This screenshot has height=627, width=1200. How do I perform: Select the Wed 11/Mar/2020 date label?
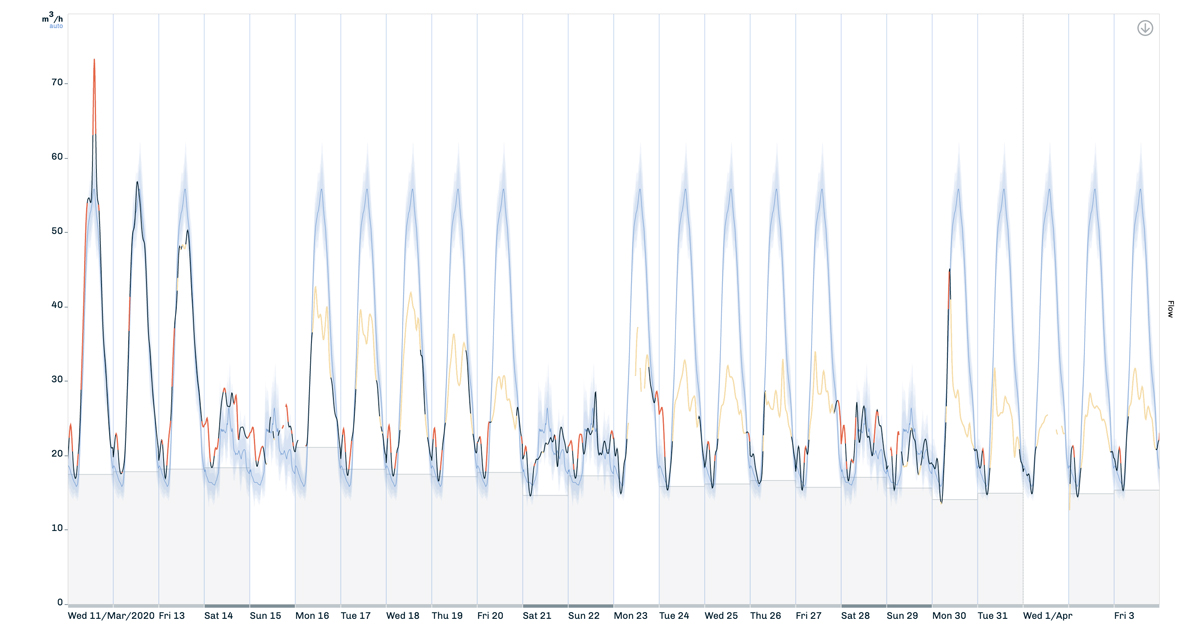coord(111,616)
